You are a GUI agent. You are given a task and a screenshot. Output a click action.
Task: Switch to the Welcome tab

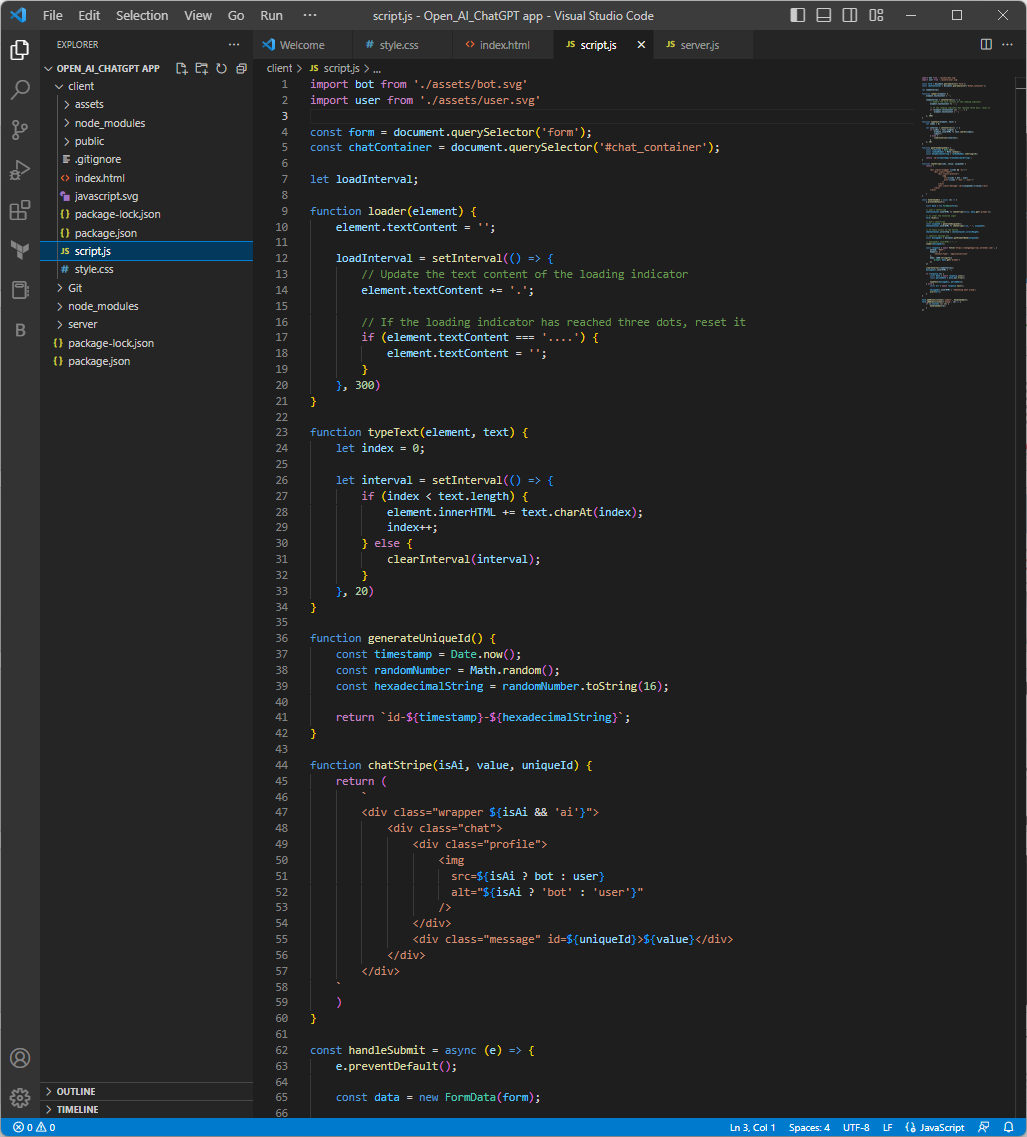pos(302,45)
